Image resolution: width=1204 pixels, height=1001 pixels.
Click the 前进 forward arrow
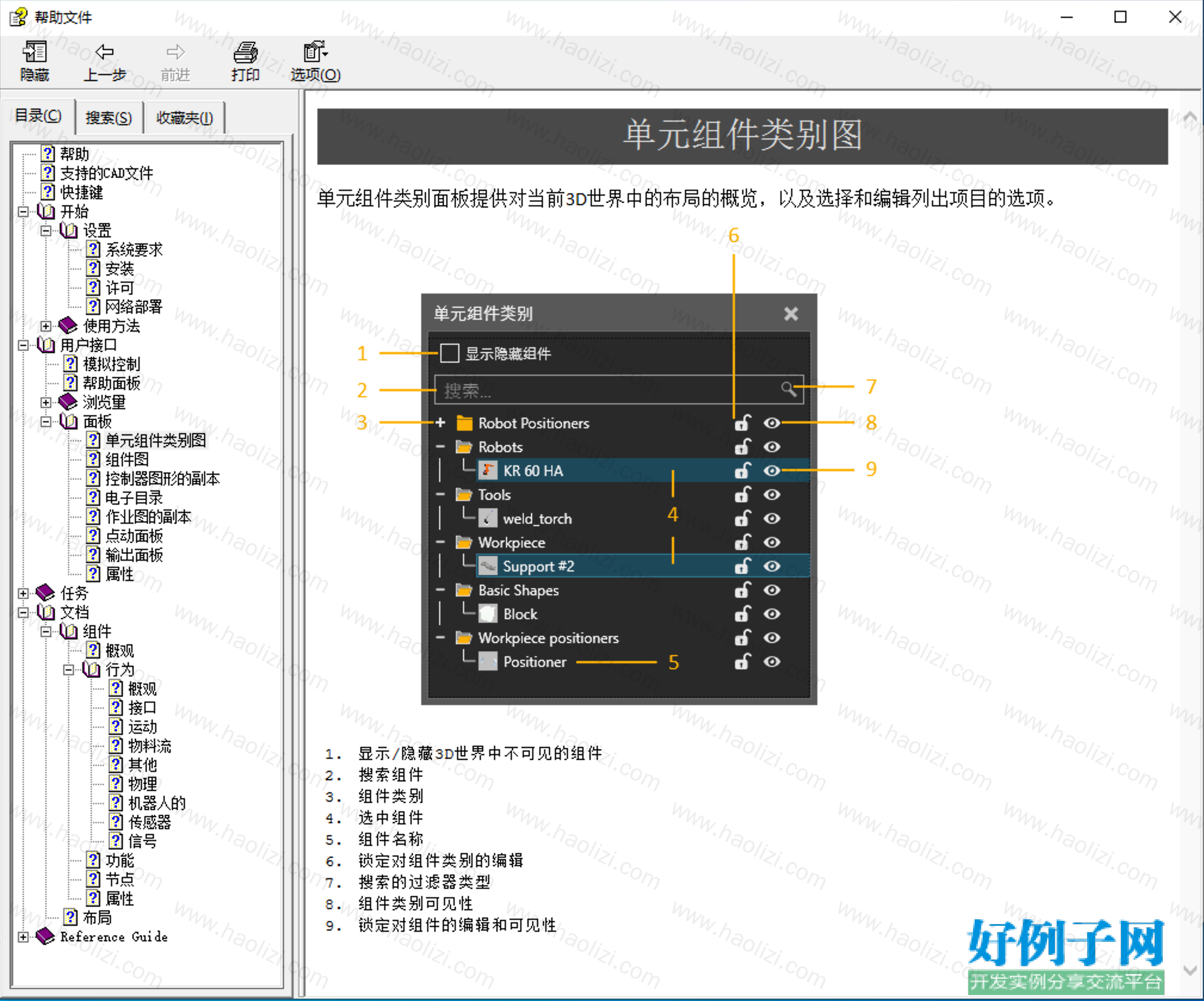click(175, 52)
